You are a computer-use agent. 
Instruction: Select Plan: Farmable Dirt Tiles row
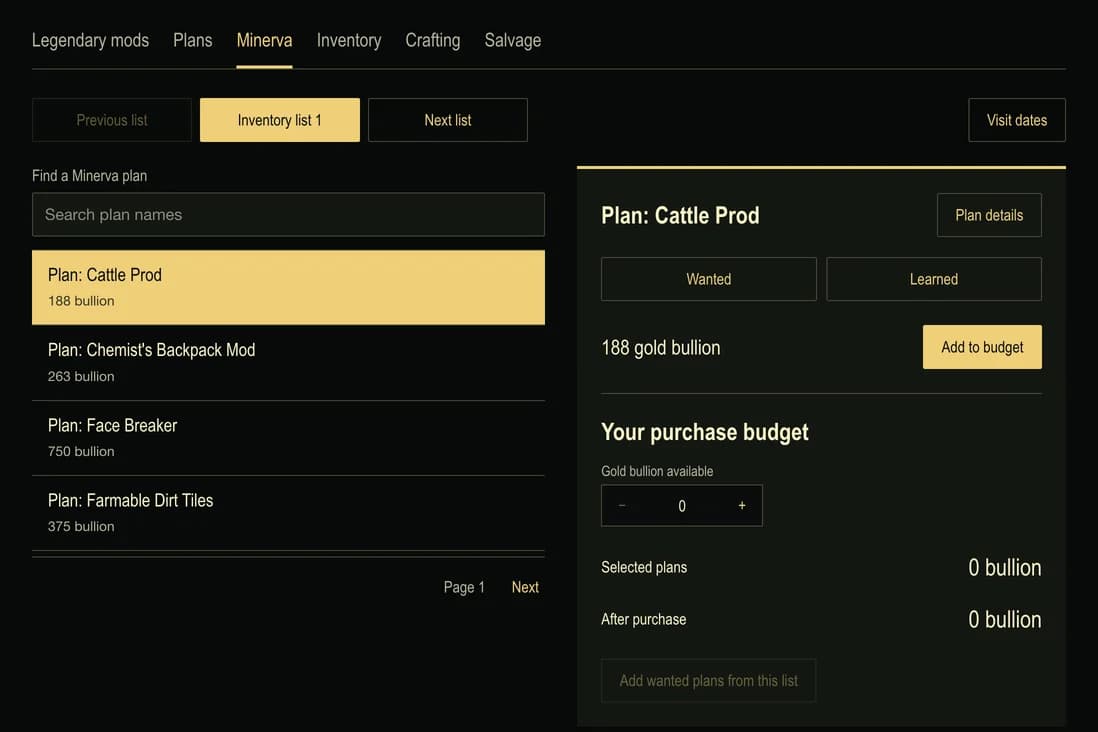point(289,513)
